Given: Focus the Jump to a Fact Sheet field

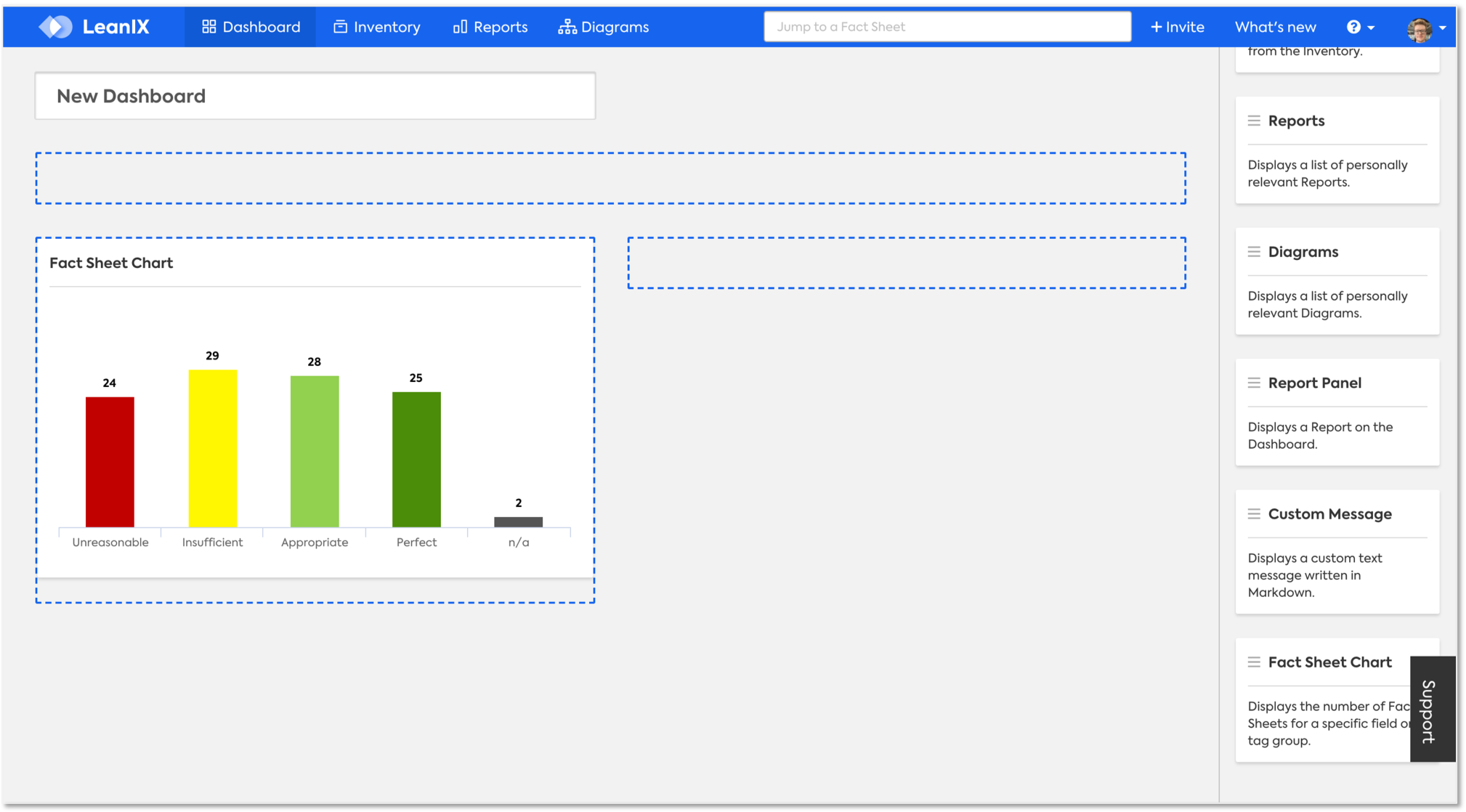Looking at the screenshot, I should click(x=947, y=27).
